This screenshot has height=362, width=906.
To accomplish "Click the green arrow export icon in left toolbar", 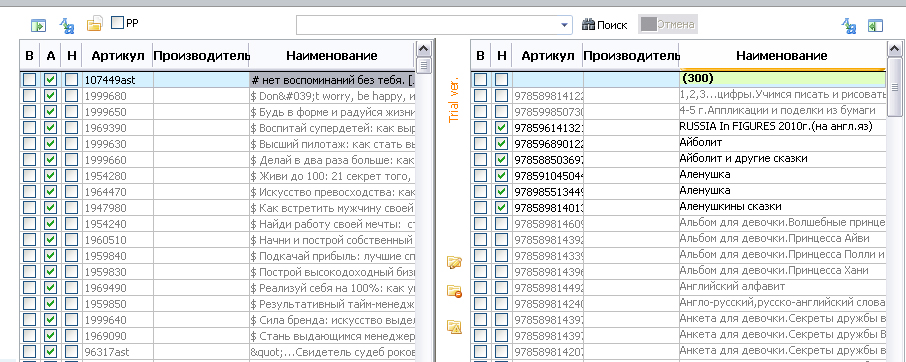I will [38, 25].
